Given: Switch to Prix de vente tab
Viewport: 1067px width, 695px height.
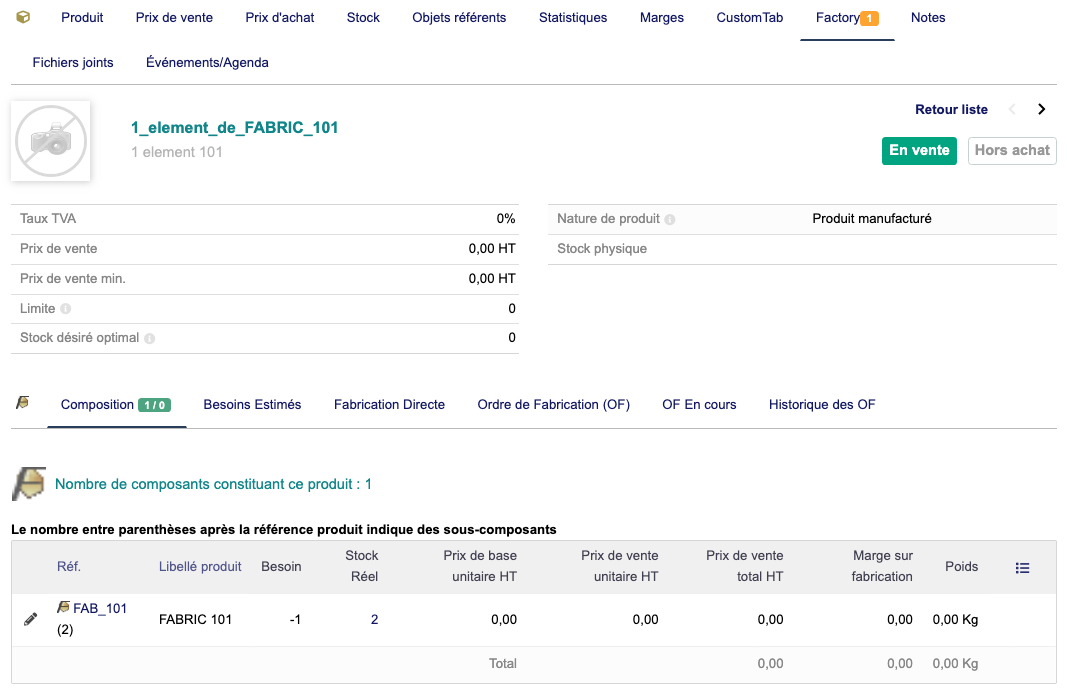Looking at the screenshot, I should point(174,18).
